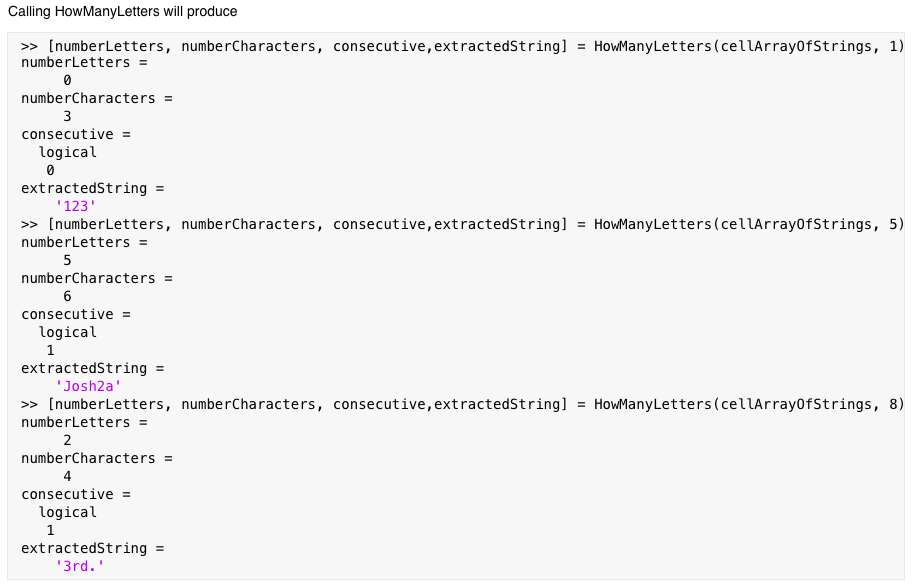Click the "logical" label under the first consecutive
919x588 pixels.
[x=68, y=153]
